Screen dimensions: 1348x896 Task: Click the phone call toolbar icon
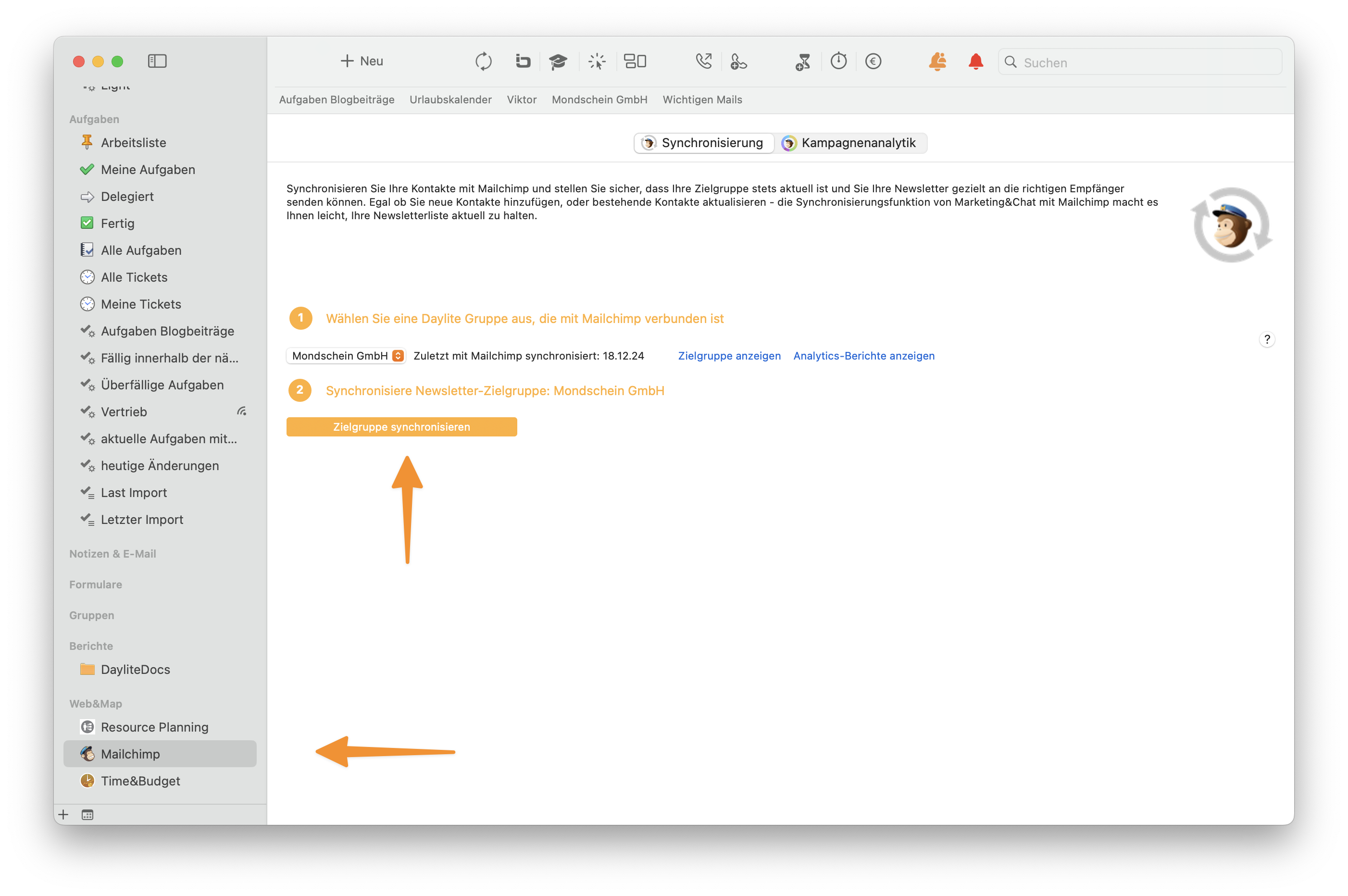pos(703,61)
